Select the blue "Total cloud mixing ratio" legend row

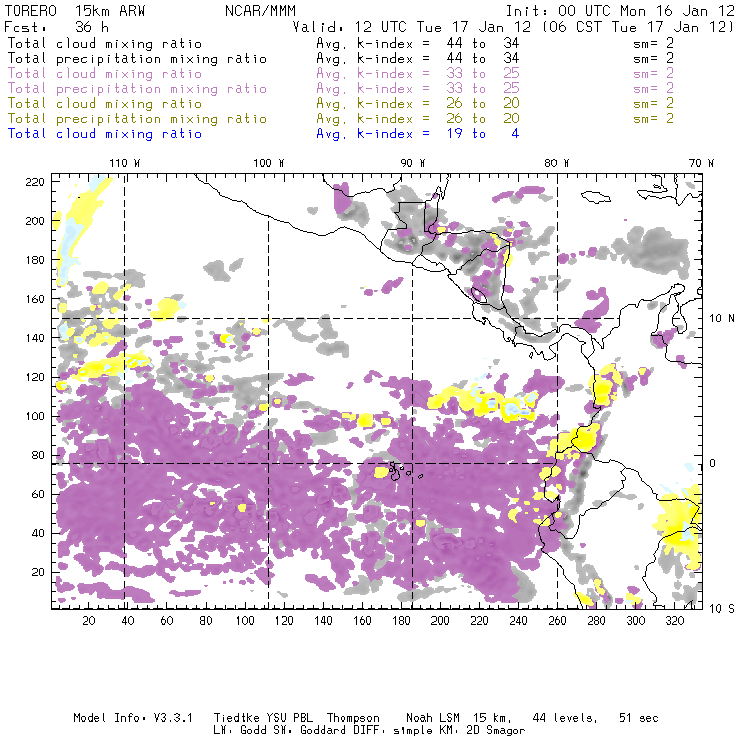[105, 134]
